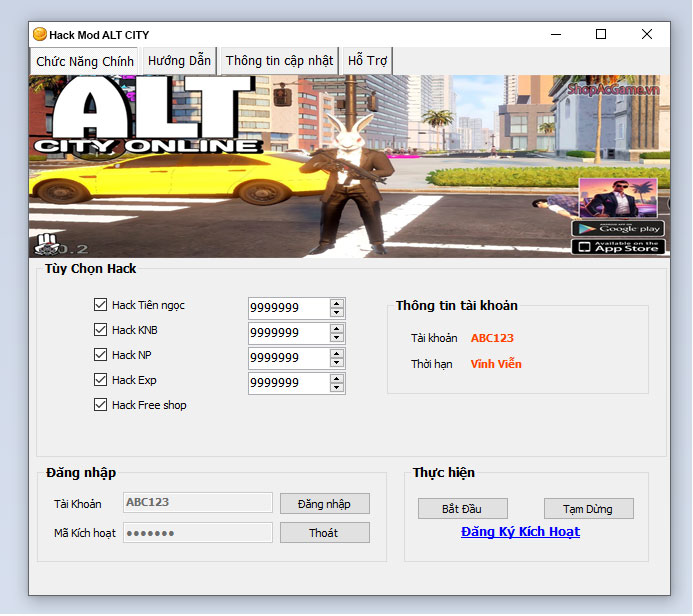This screenshot has height=616, width=693.
Task: Click the Vĩnh Viễn expiry text
Action: pyautogui.click(x=496, y=364)
